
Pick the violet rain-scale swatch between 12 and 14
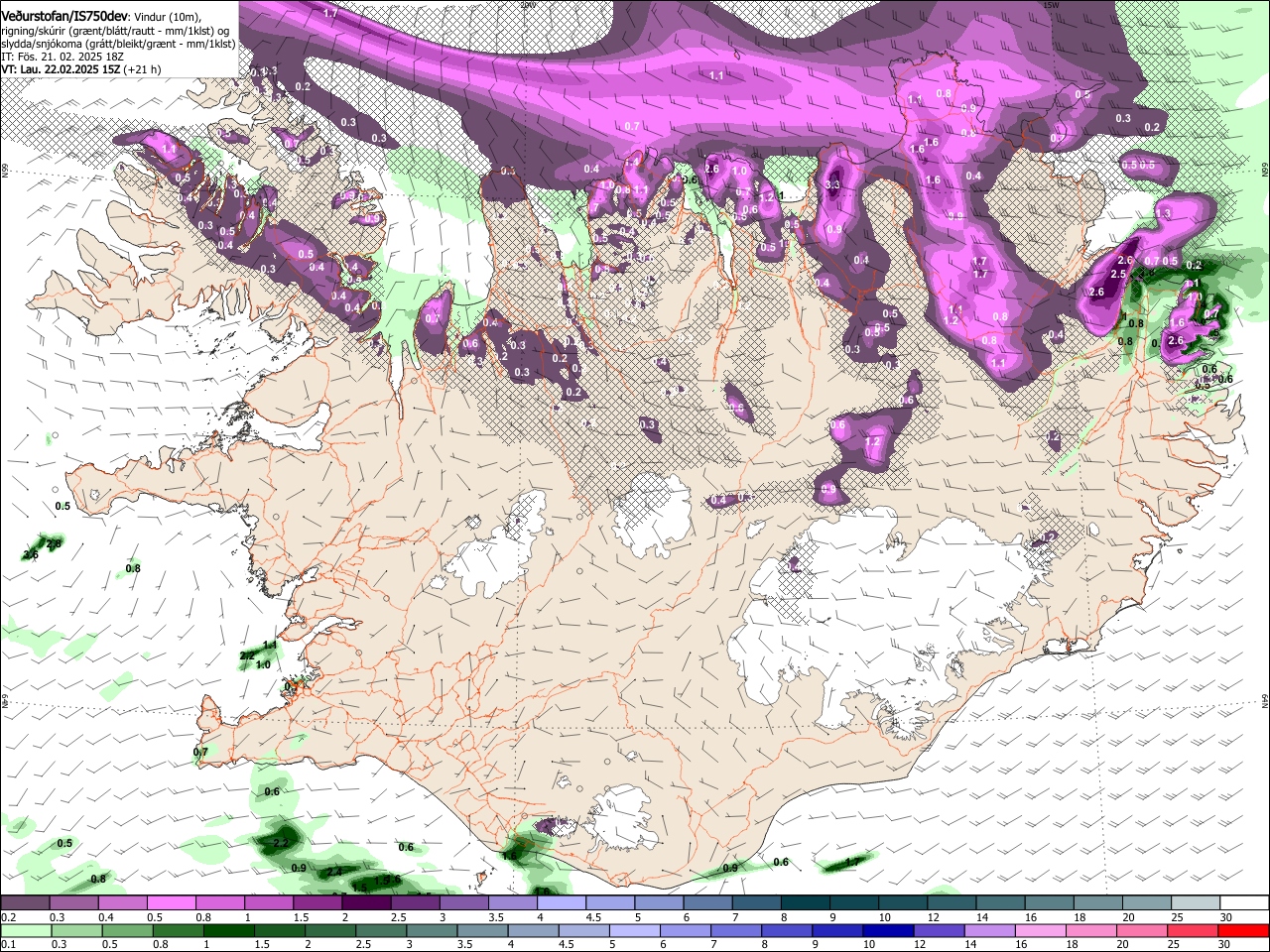[940, 931]
